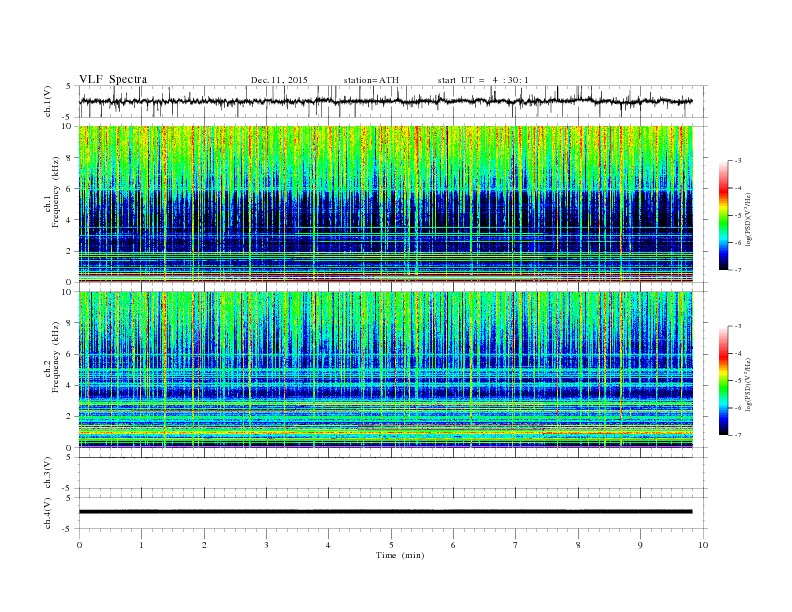
Task: Click the ch.1 spectrogram color scale bar
Action: coord(723,215)
